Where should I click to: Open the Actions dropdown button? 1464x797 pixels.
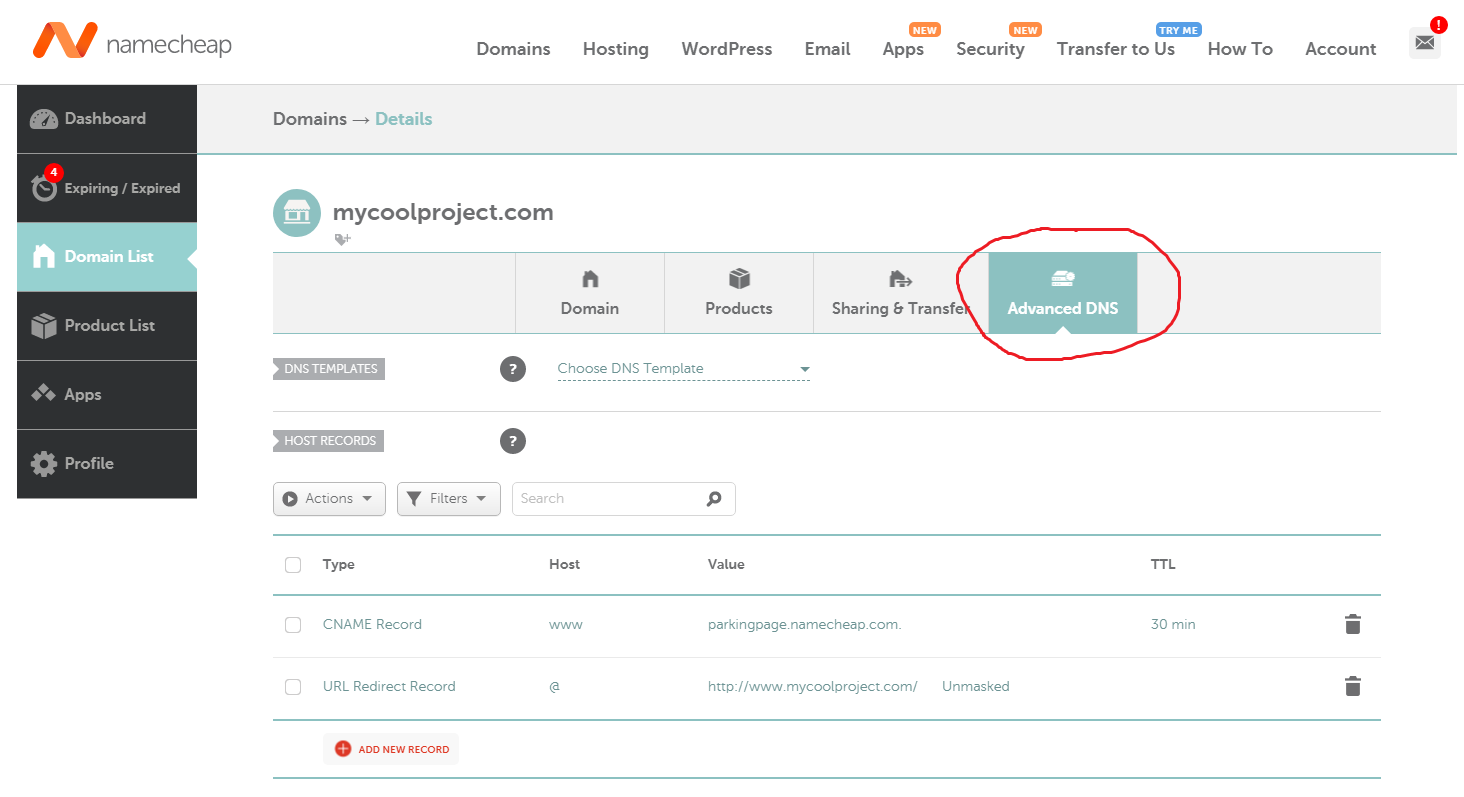(329, 499)
